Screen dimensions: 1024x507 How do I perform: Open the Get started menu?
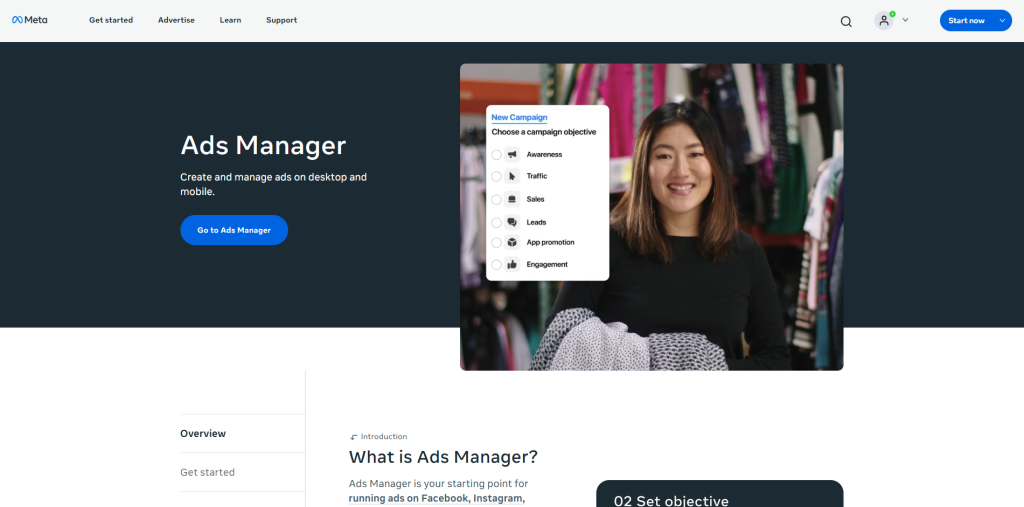tap(111, 20)
